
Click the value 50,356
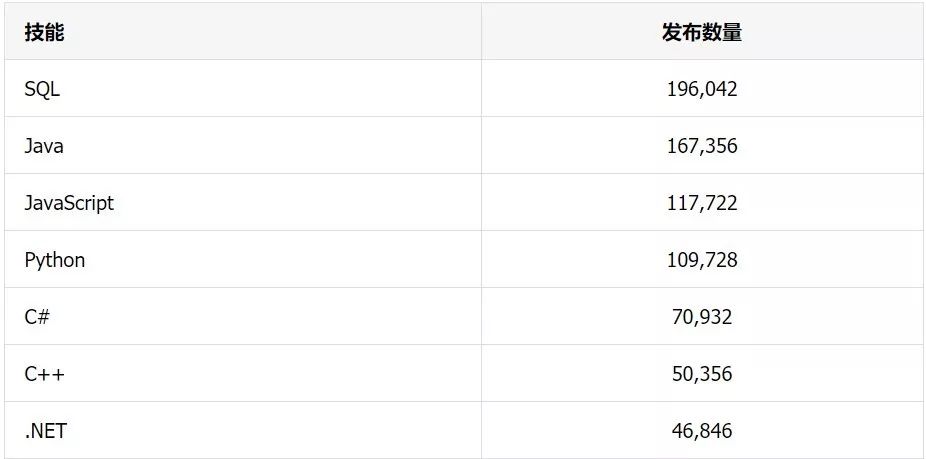[x=702, y=374]
